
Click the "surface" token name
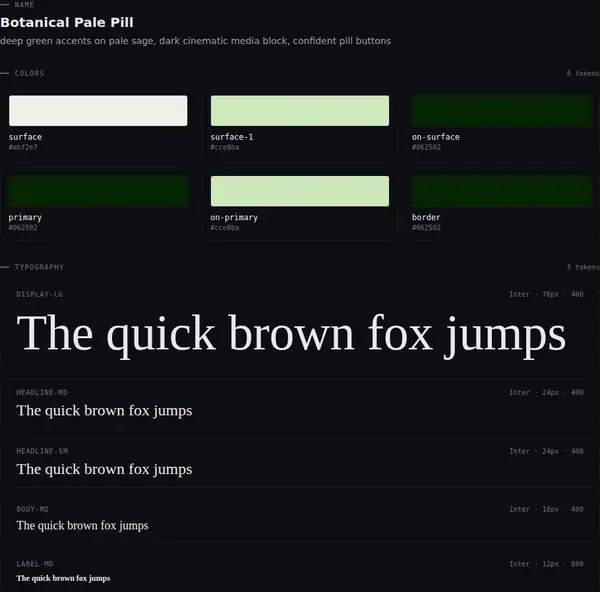point(25,137)
